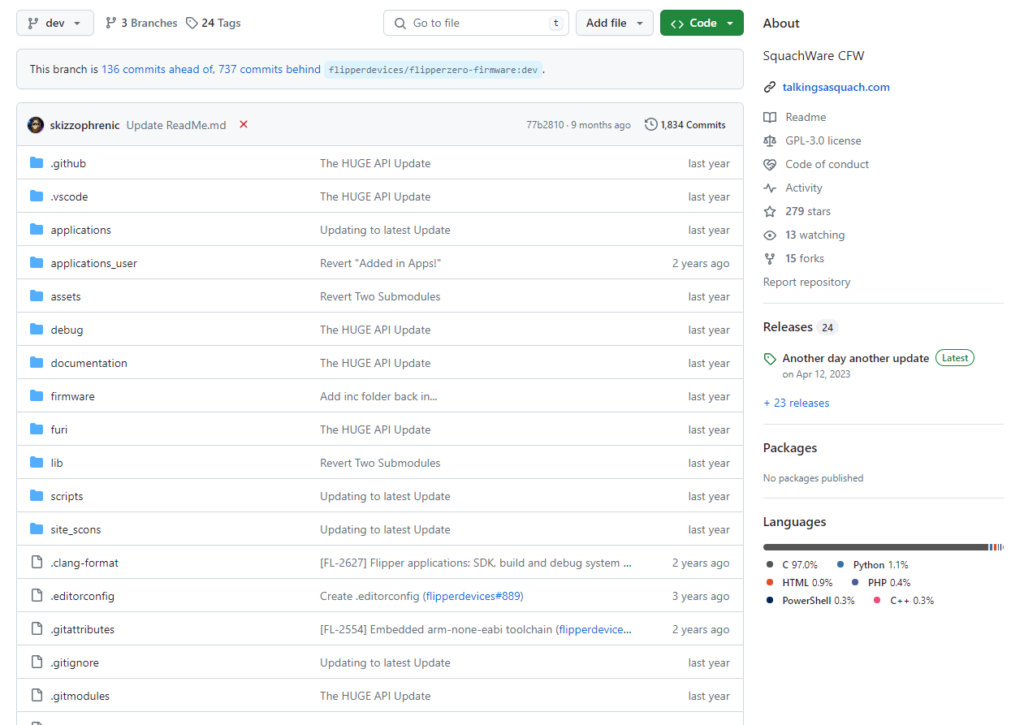Click the .clang-format file icon

37,562
